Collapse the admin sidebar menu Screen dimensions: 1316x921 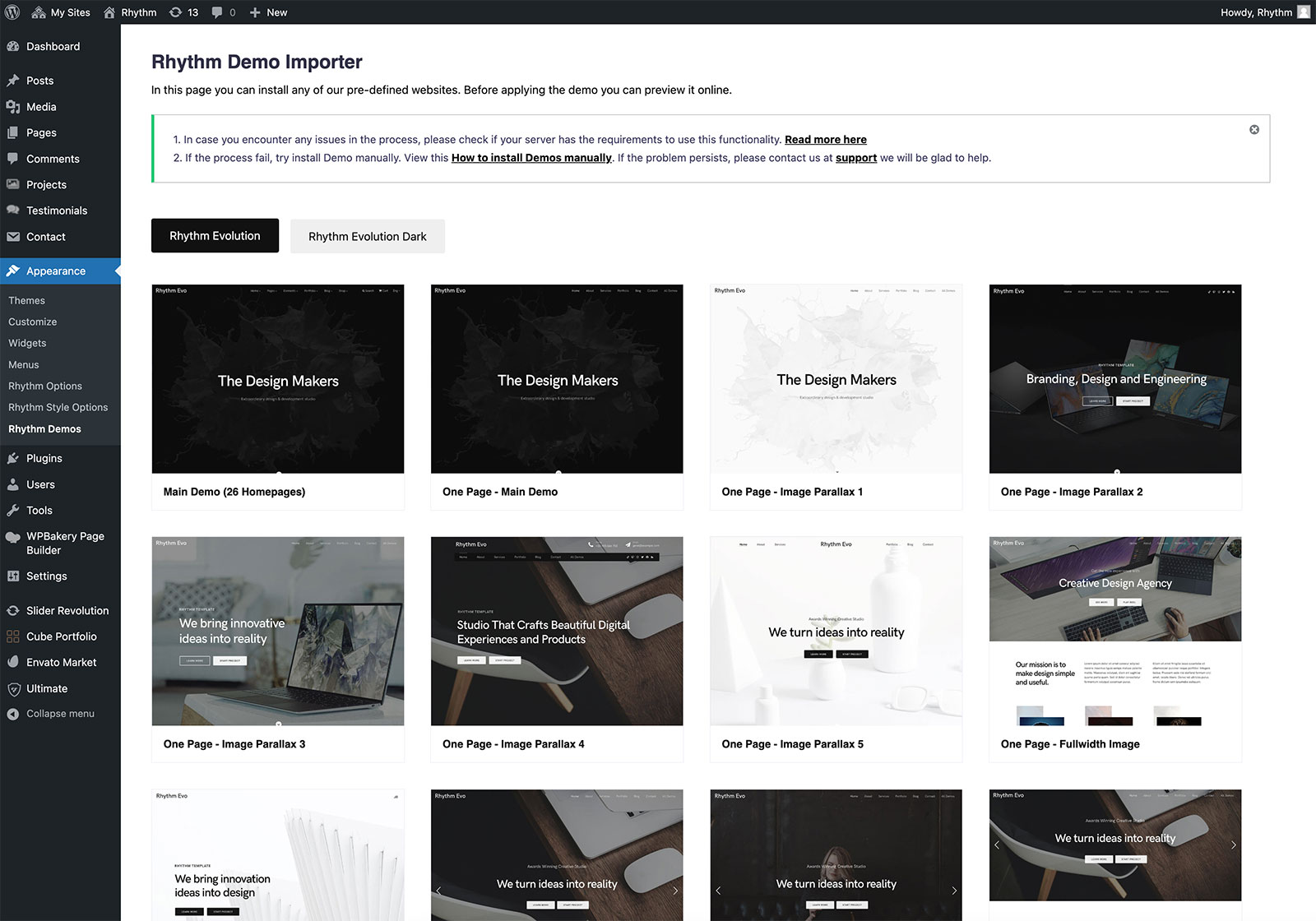click(59, 714)
